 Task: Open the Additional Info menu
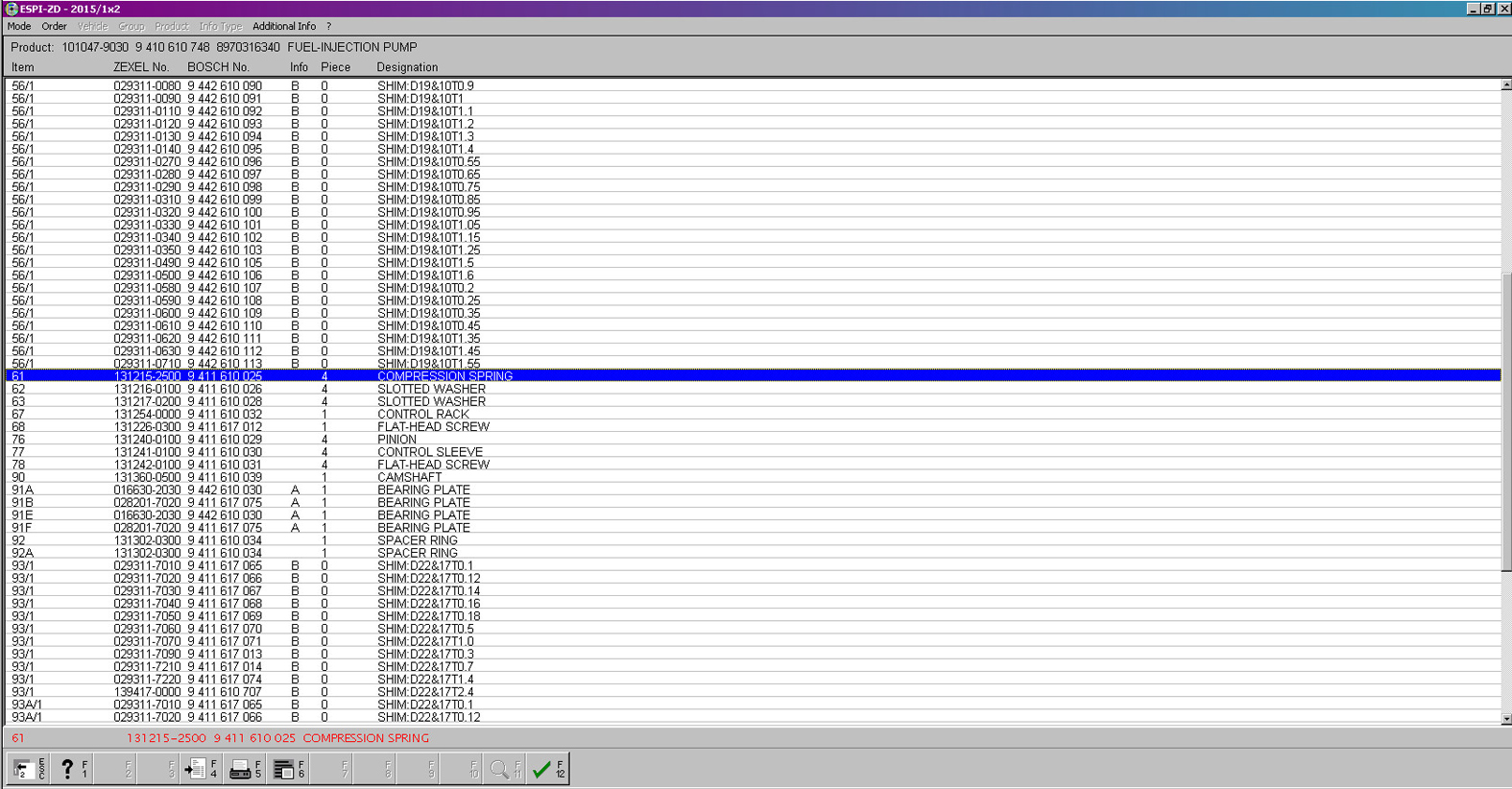284,27
